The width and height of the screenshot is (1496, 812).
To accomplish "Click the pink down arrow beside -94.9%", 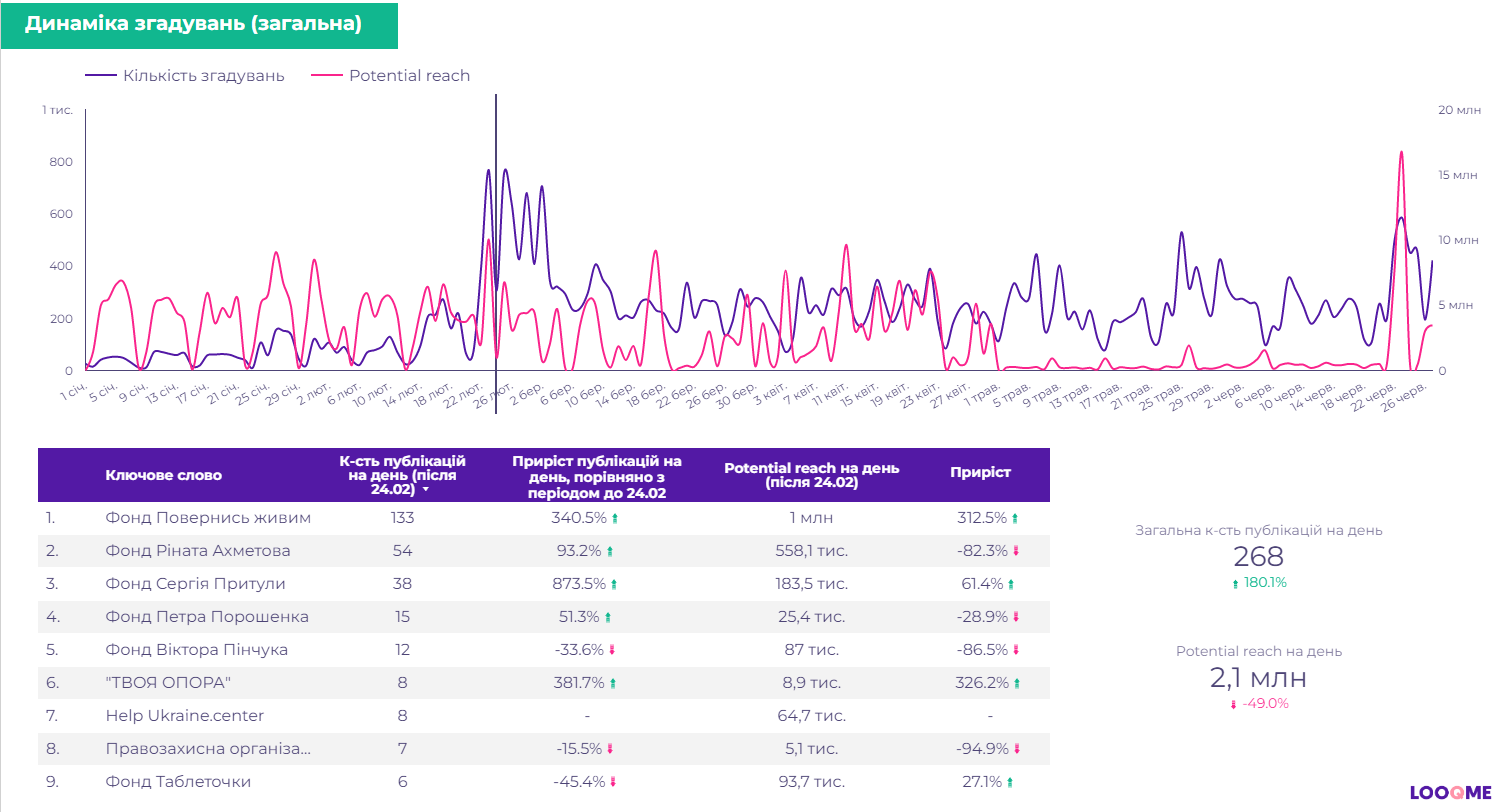I will (1016, 749).
